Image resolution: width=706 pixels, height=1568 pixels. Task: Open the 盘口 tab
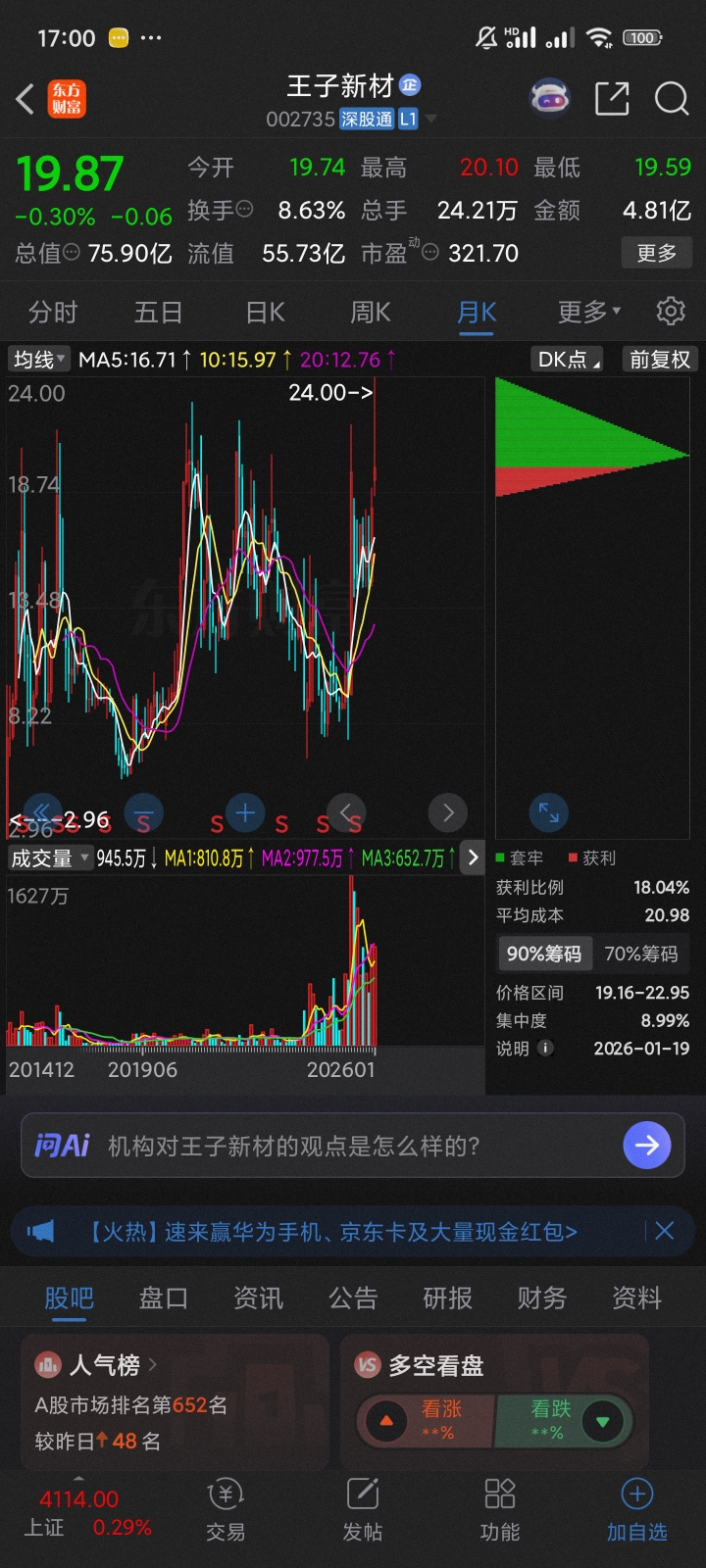(163, 1298)
